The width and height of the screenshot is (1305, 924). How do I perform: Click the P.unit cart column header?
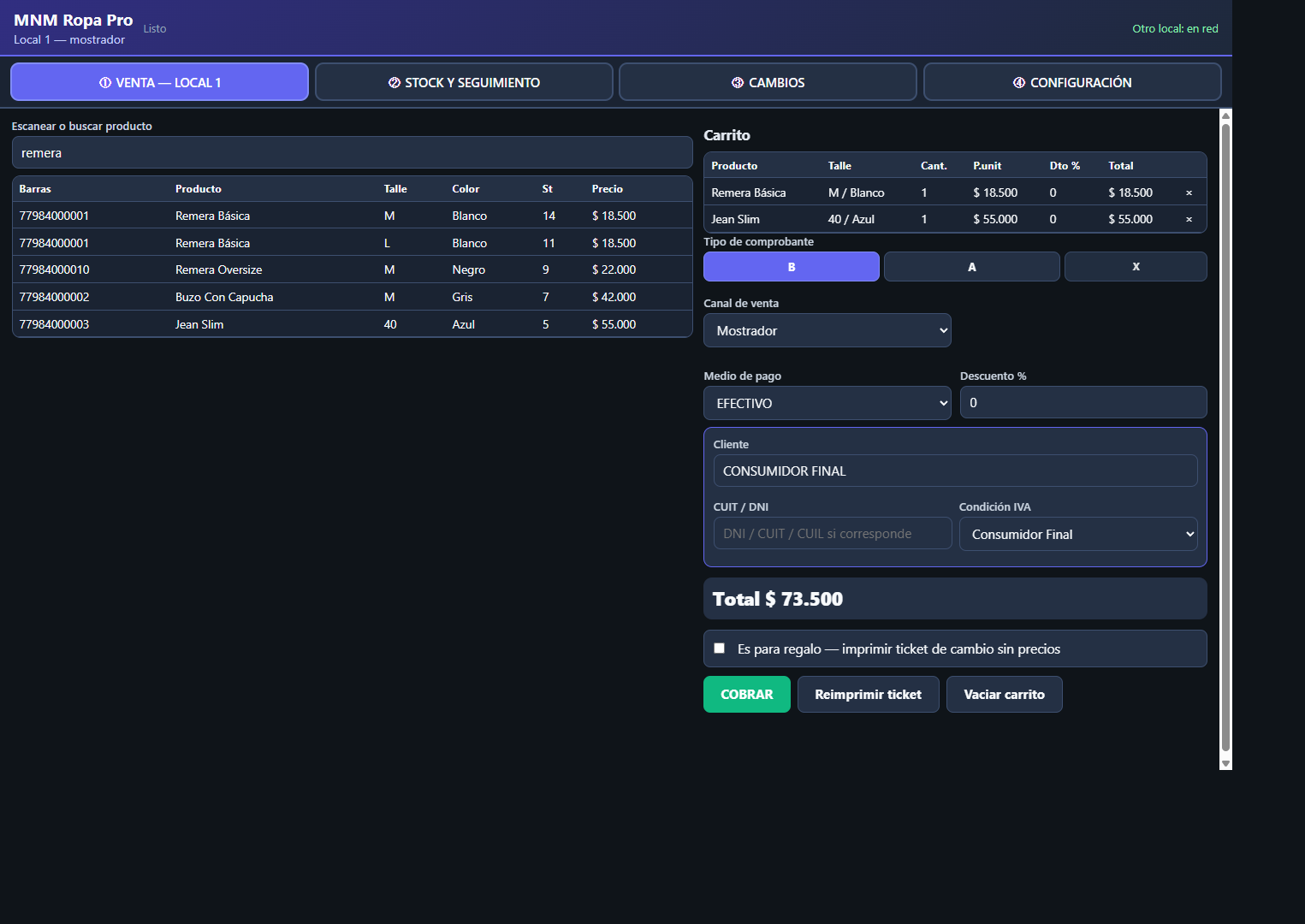click(x=987, y=166)
